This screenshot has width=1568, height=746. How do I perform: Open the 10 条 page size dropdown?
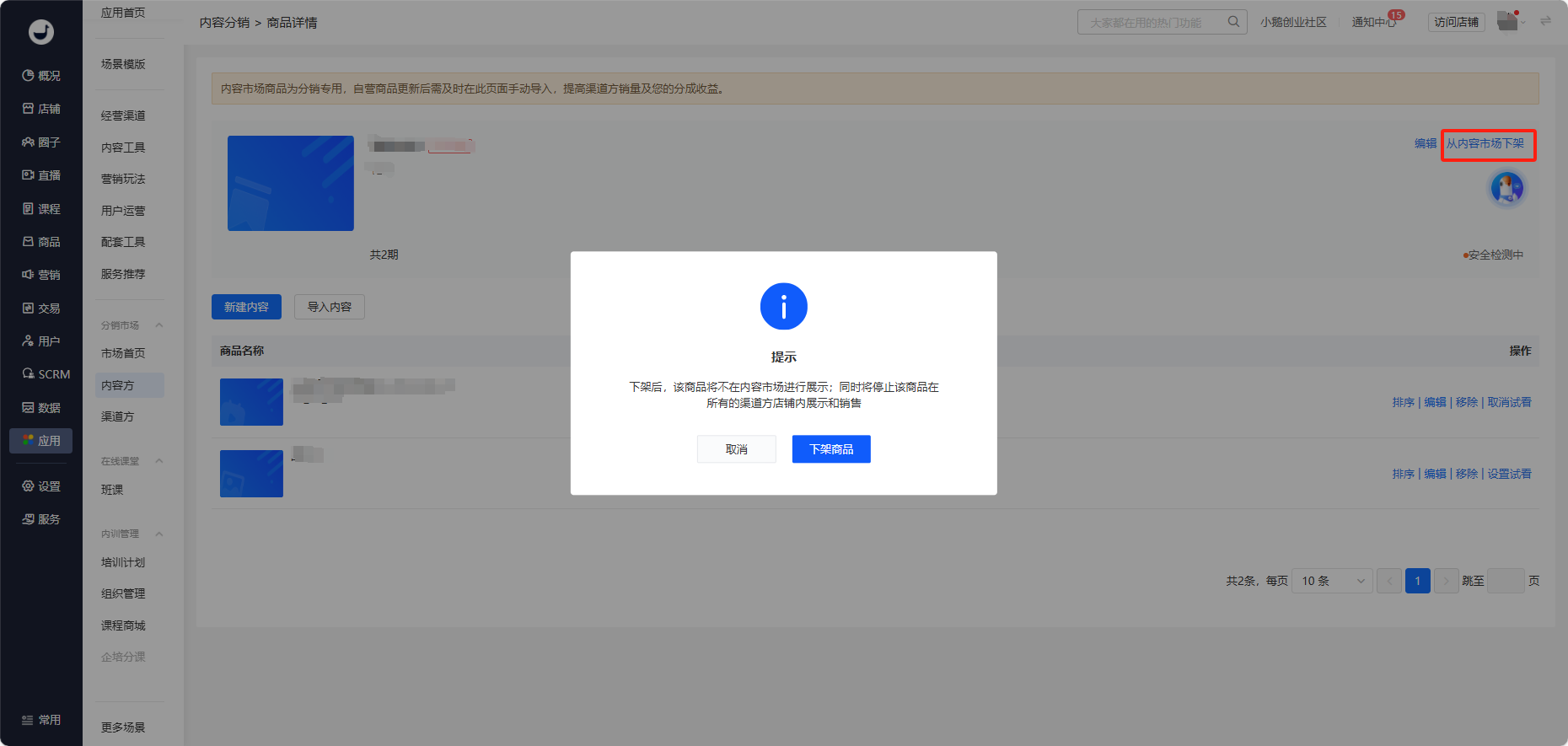tap(1332, 581)
